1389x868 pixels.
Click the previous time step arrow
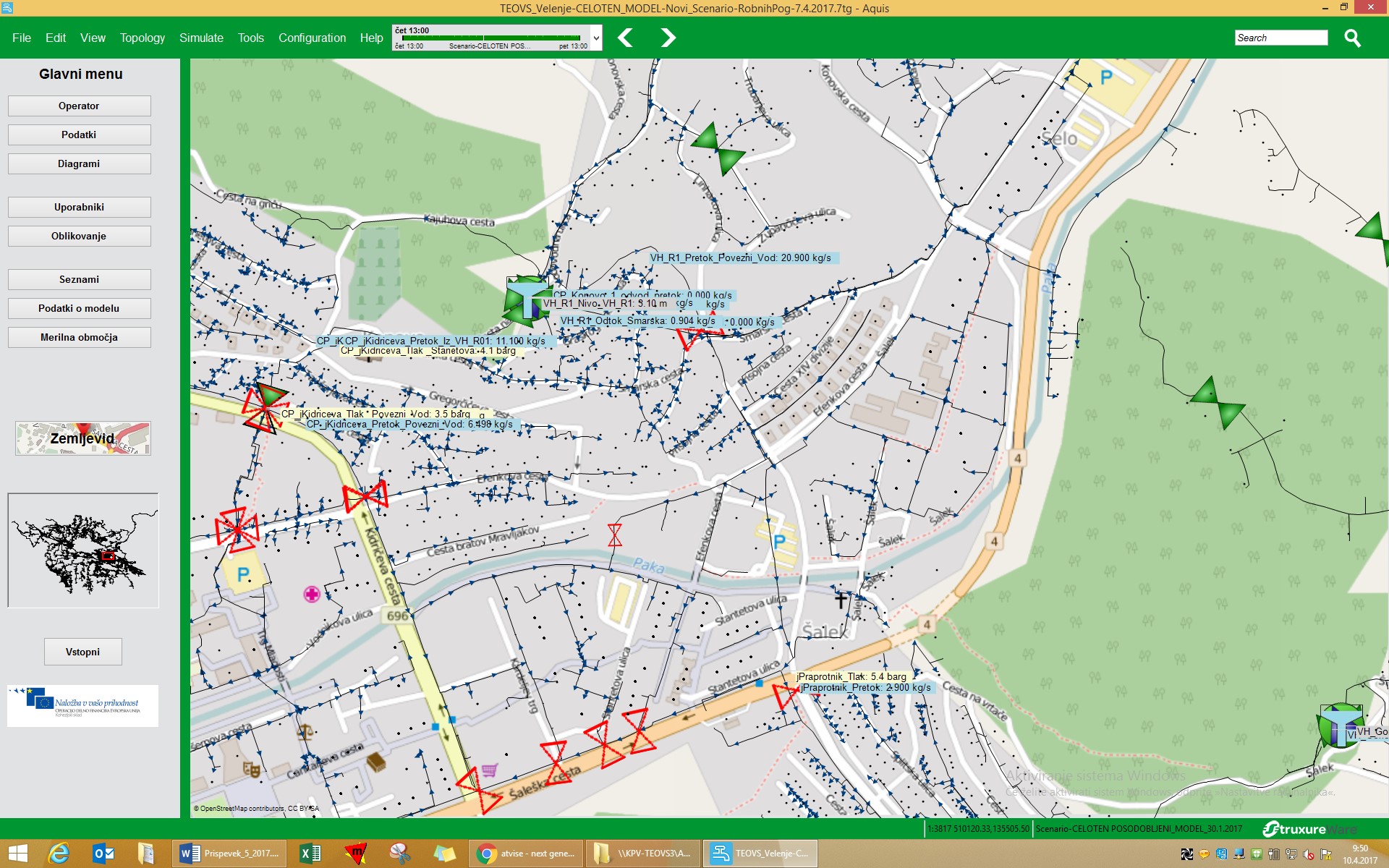coord(626,38)
